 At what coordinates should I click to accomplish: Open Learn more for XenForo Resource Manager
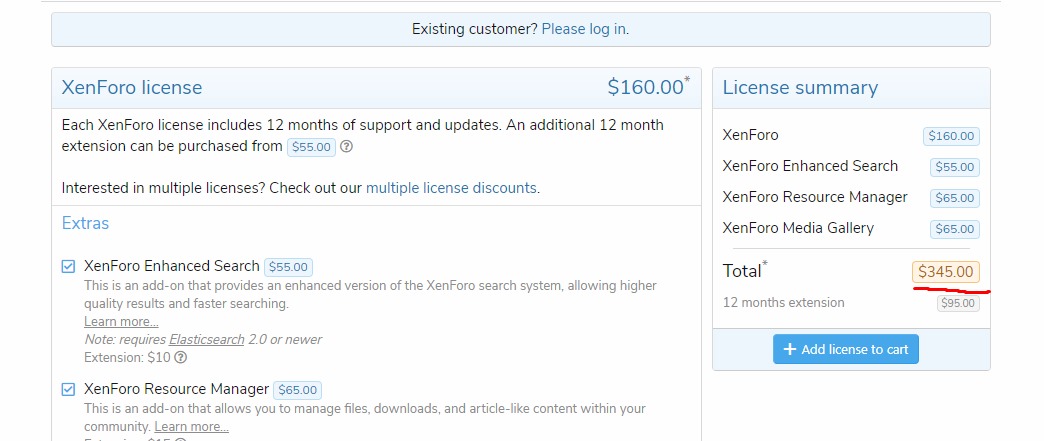coord(191,427)
